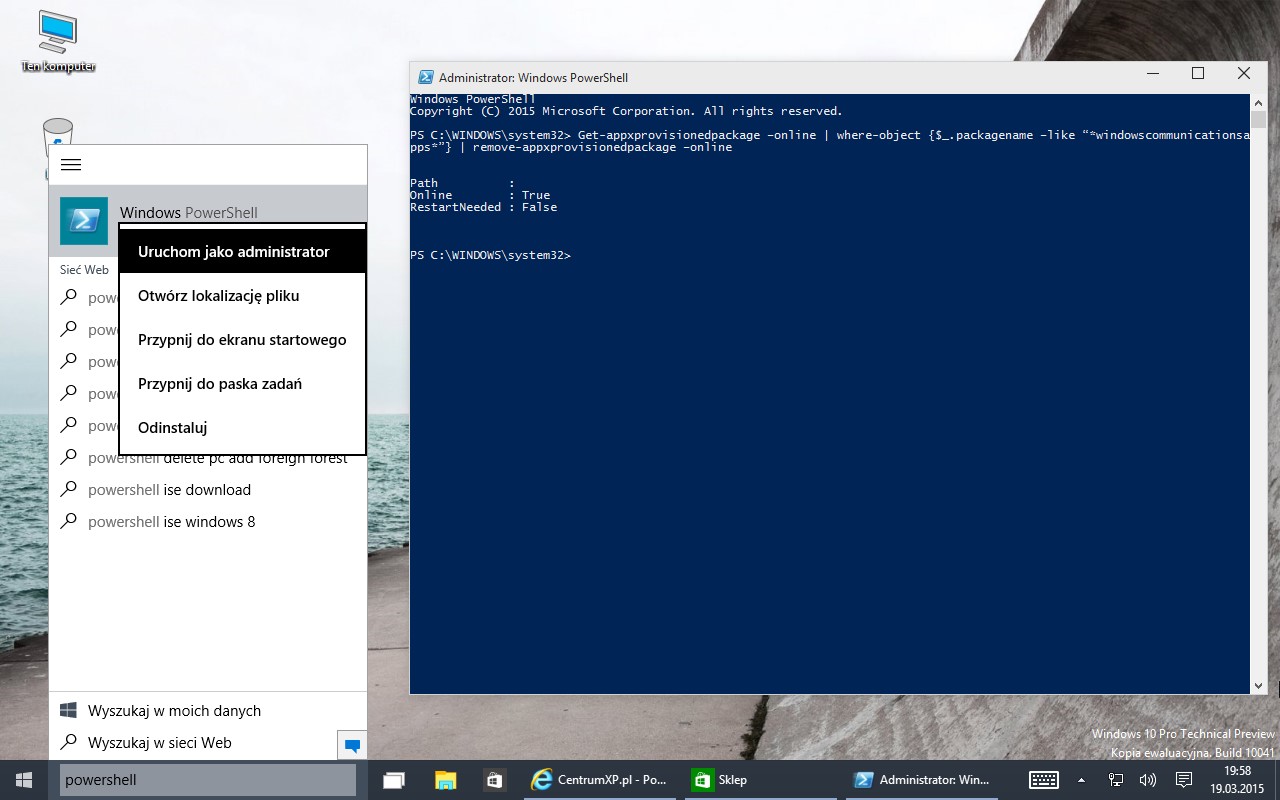Switch to CentrumXP.pl Internet Explorer window
1280x800 pixels.
click(x=600, y=780)
